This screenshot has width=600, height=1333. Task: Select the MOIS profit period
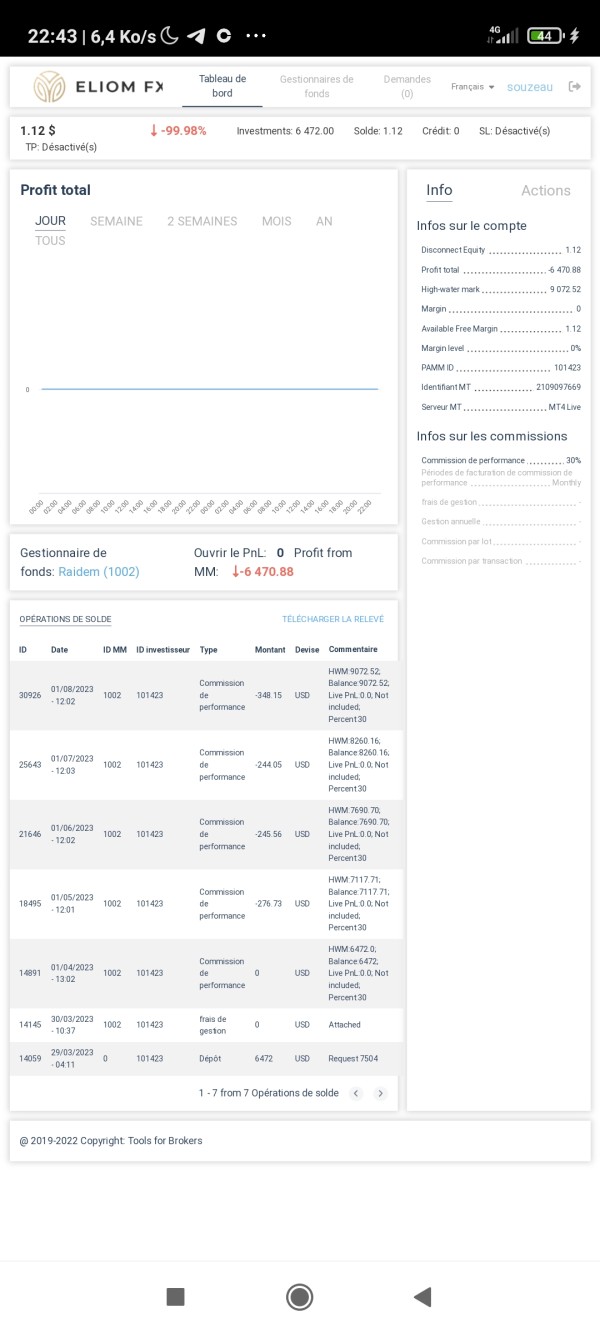(x=277, y=221)
